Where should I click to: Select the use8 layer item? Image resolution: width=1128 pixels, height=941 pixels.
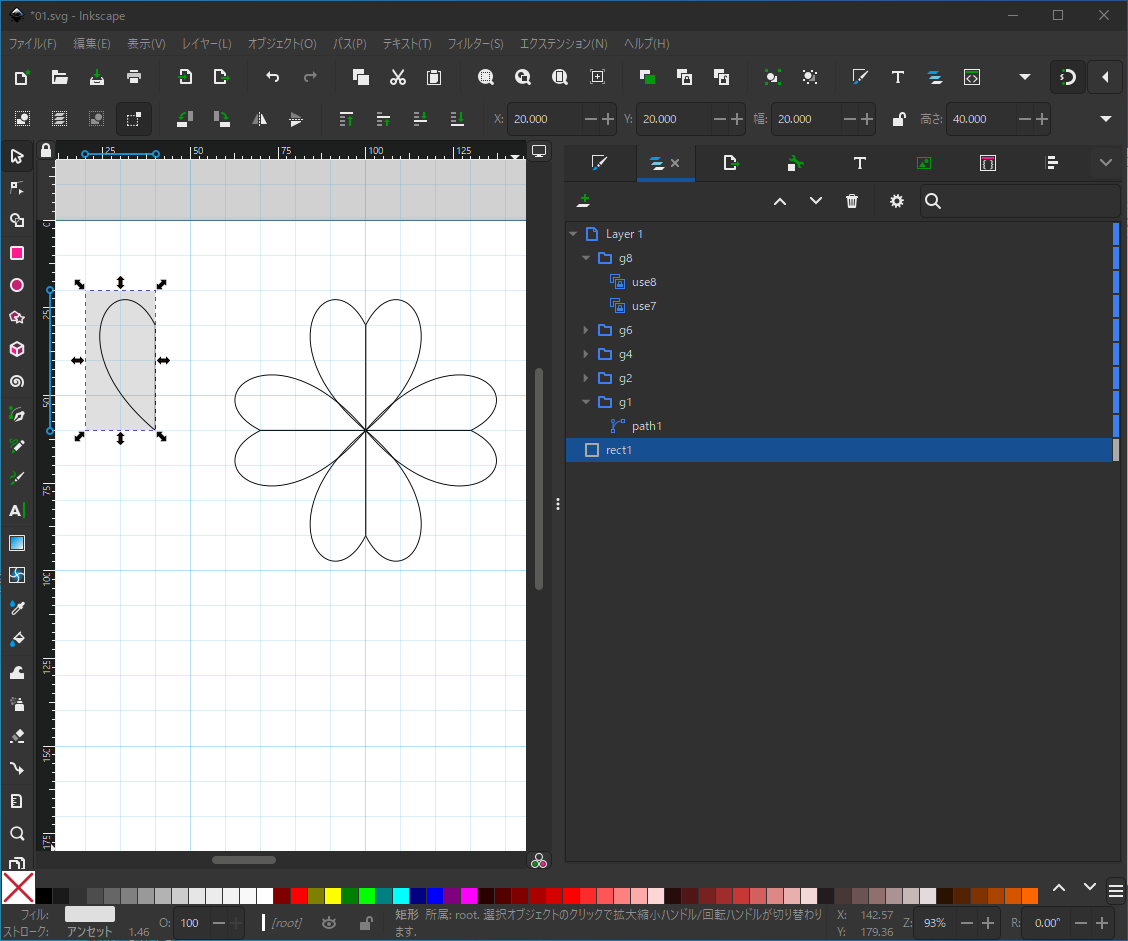pos(839,282)
